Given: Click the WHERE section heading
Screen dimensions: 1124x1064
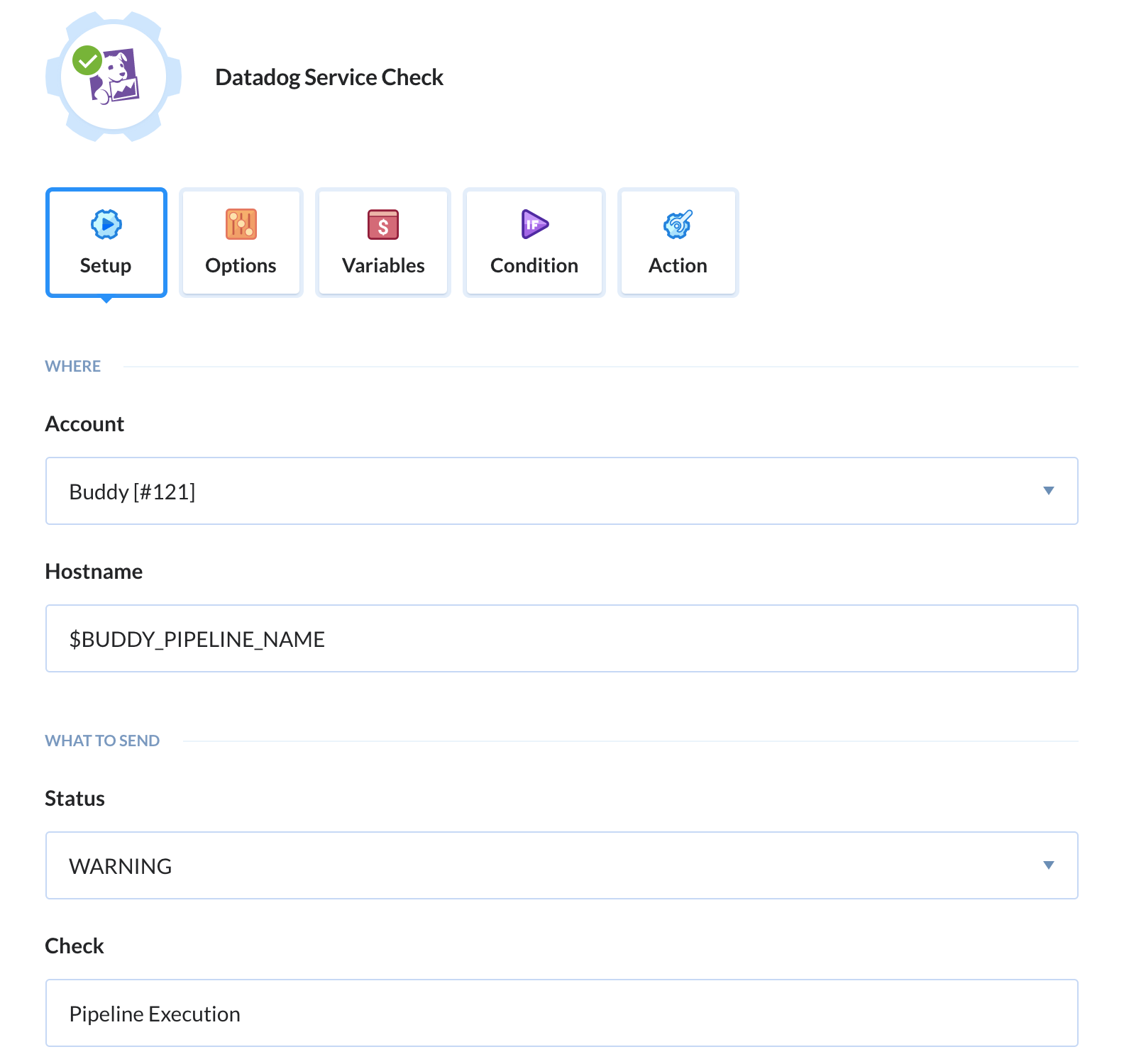Looking at the screenshot, I should [x=73, y=366].
